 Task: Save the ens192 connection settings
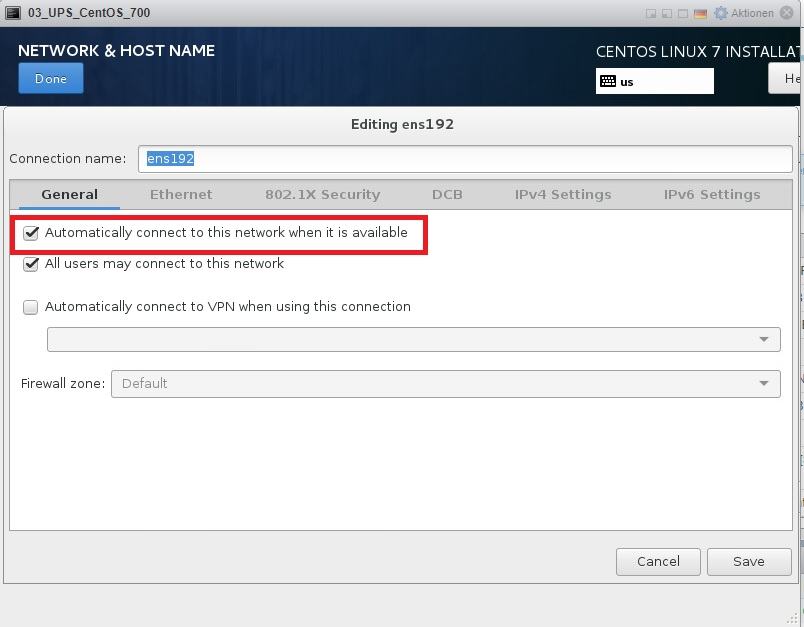[x=749, y=562]
